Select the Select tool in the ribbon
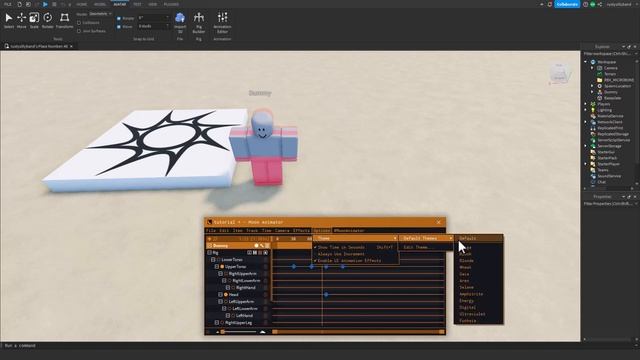Screen dimensions: 640x360 (x=9, y=20)
